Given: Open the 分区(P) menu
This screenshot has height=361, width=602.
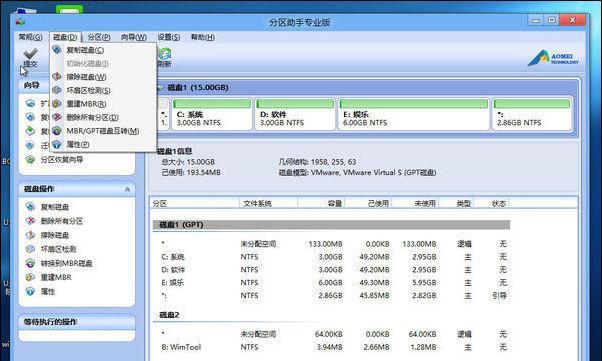Looking at the screenshot, I should coord(99,37).
